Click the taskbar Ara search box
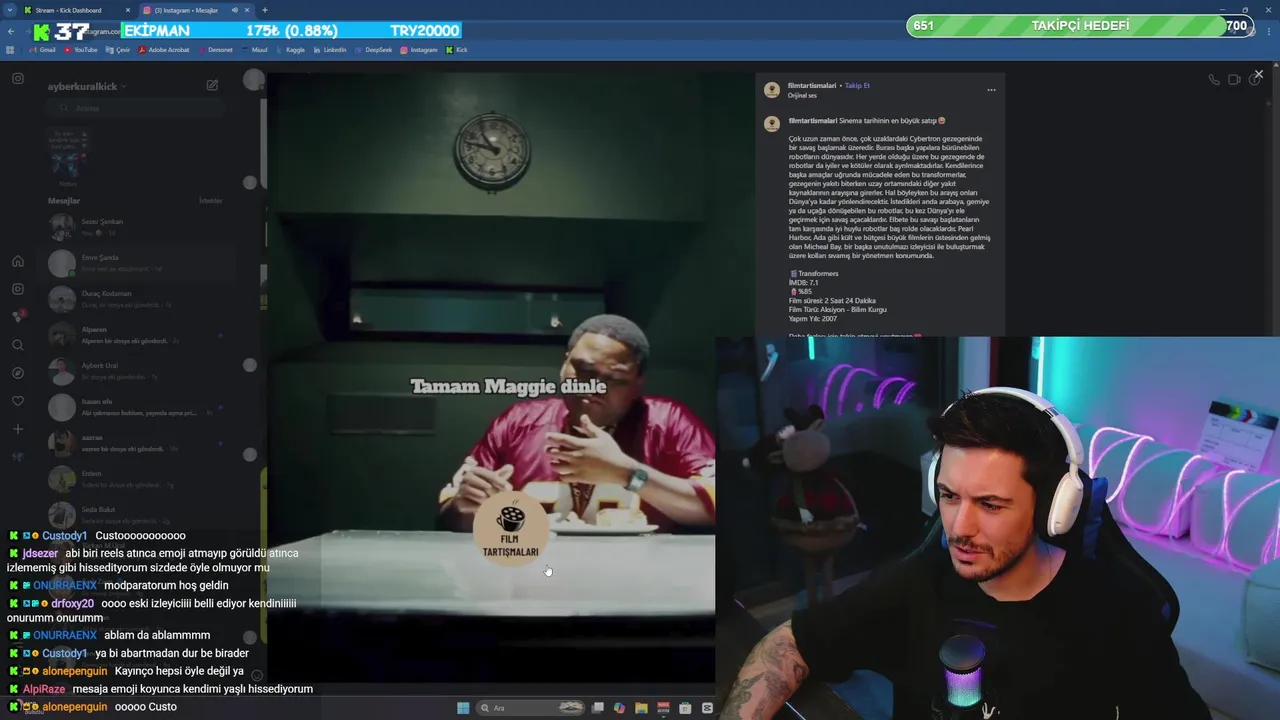Image resolution: width=1280 pixels, height=720 pixels. (x=532, y=708)
